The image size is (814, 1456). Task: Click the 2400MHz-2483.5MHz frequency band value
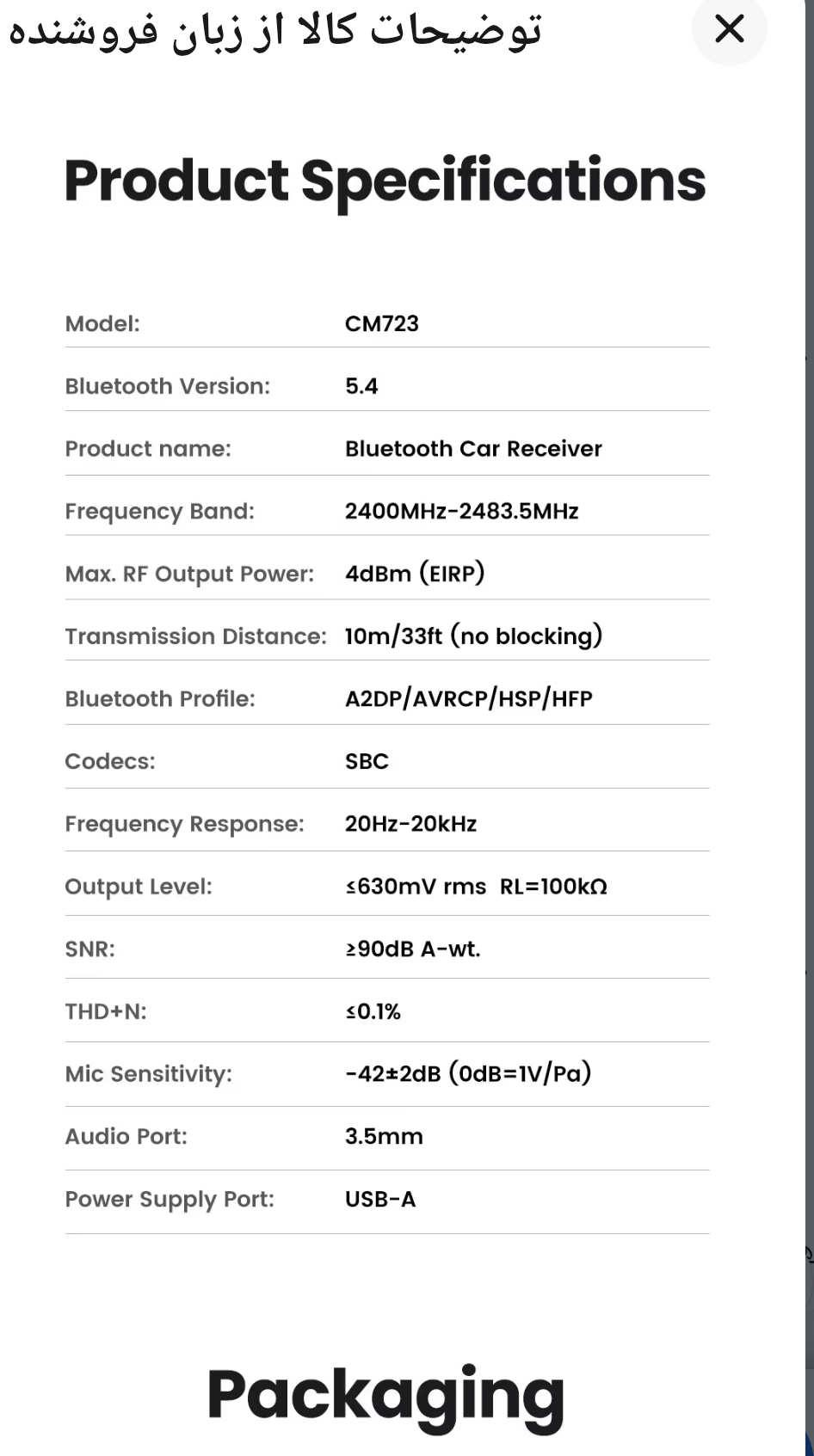(461, 511)
